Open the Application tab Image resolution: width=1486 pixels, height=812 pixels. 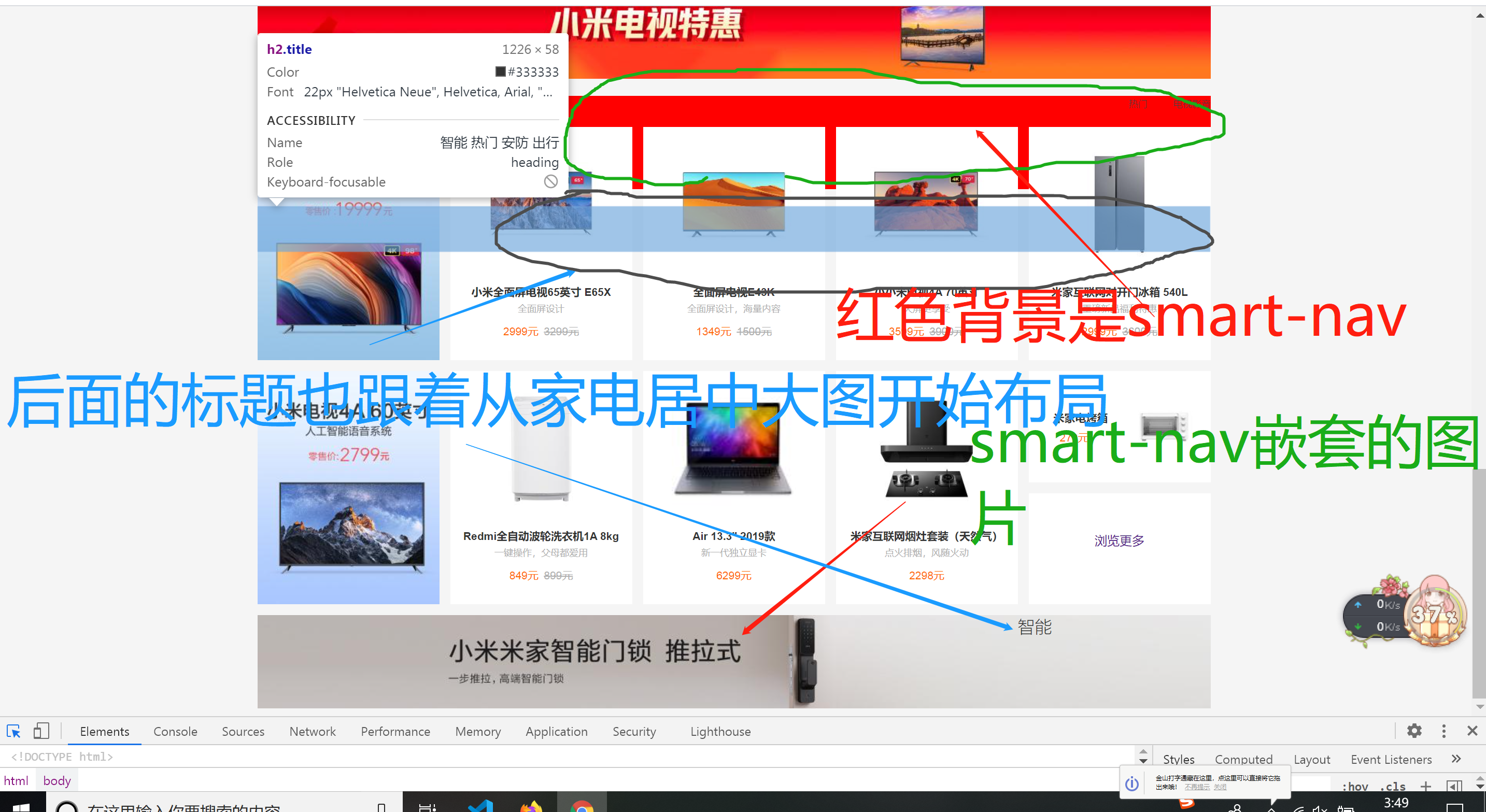pyautogui.click(x=557, y=731)
